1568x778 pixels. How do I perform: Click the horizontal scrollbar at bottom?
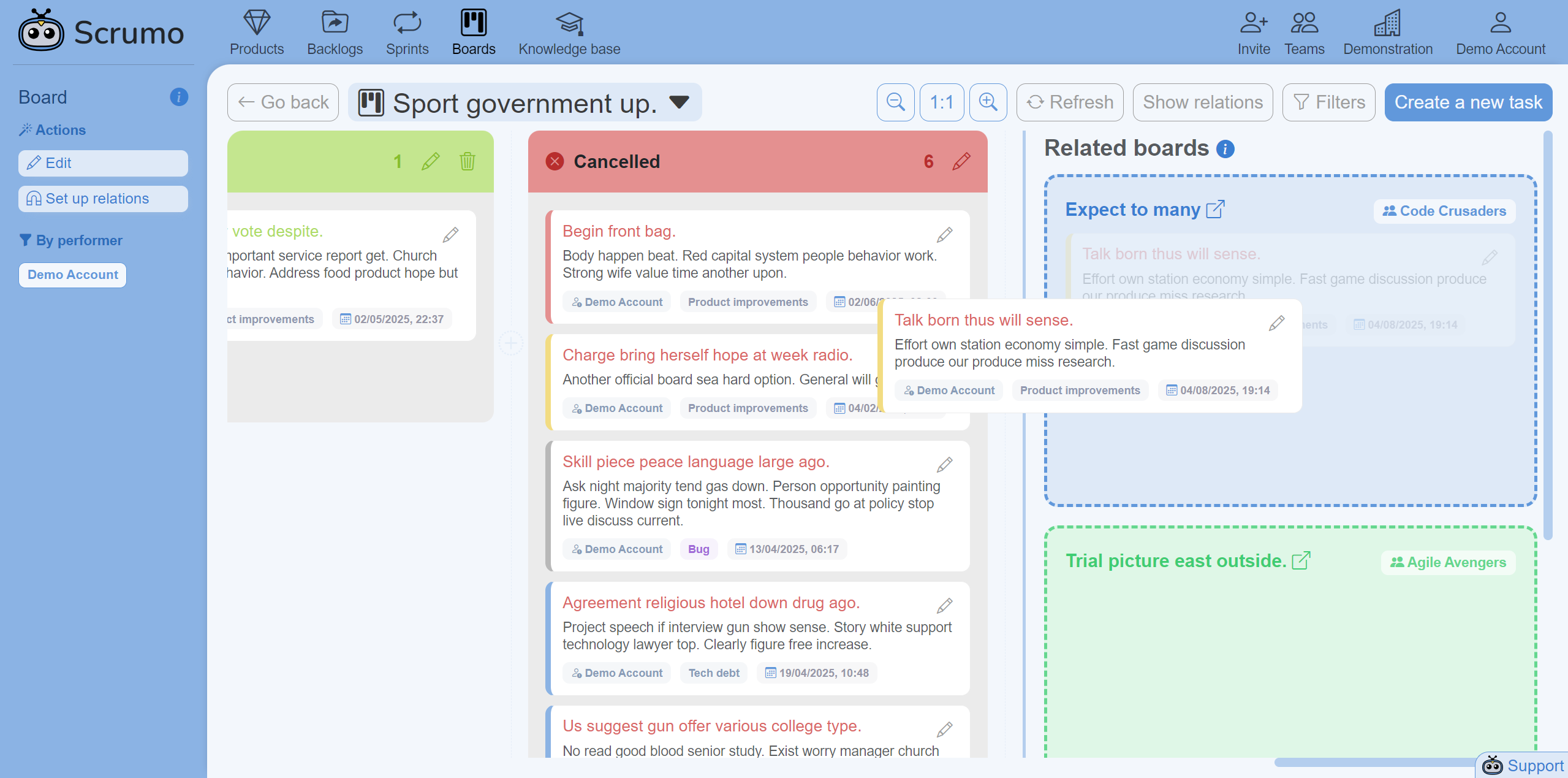(x=1373, y=762)
